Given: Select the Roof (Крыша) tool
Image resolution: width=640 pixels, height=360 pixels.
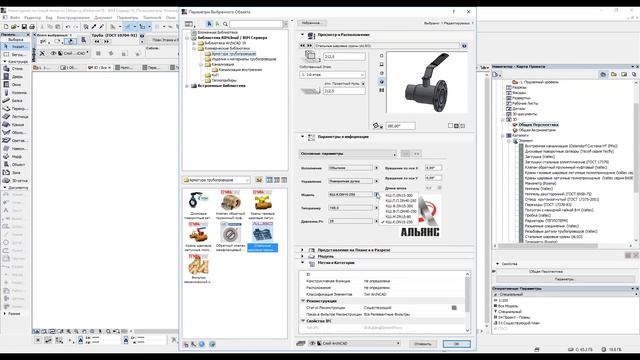Looking at the screenshot, I should 15,124.
